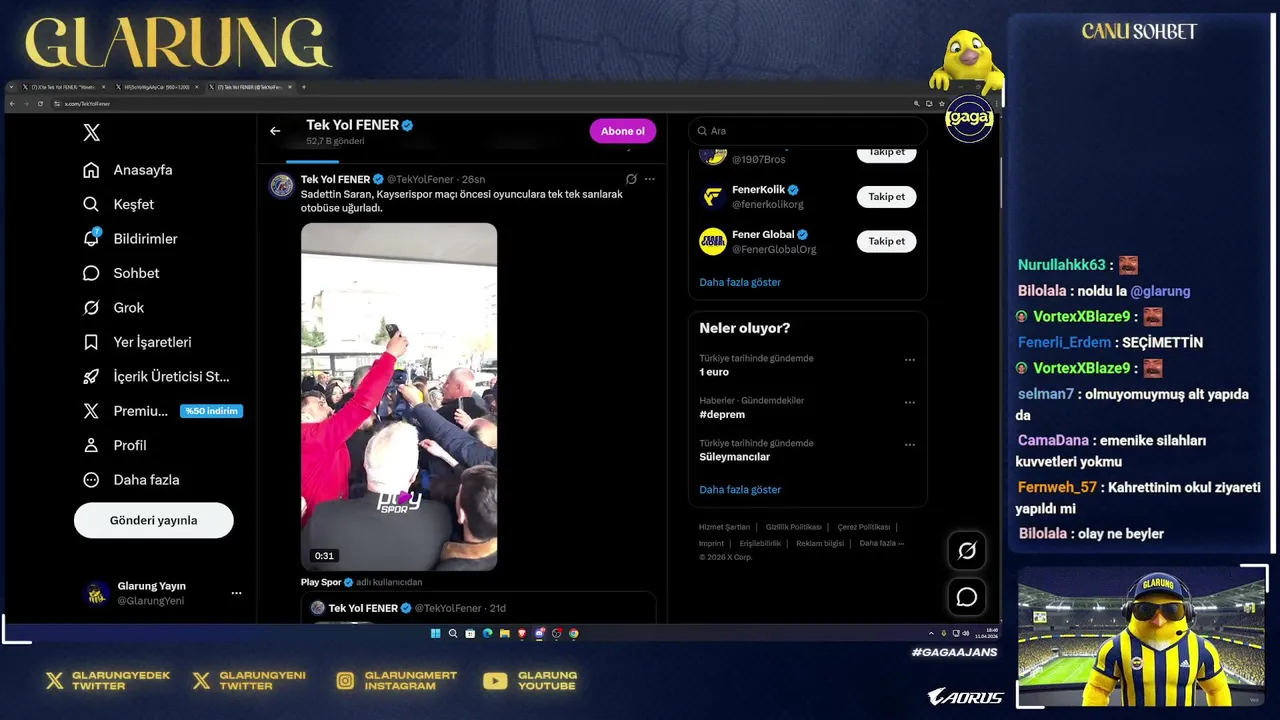The width and height of the screenshot is (1280, 720).
Task: Click FenerKolik account avatar
Action: [713, 197]
